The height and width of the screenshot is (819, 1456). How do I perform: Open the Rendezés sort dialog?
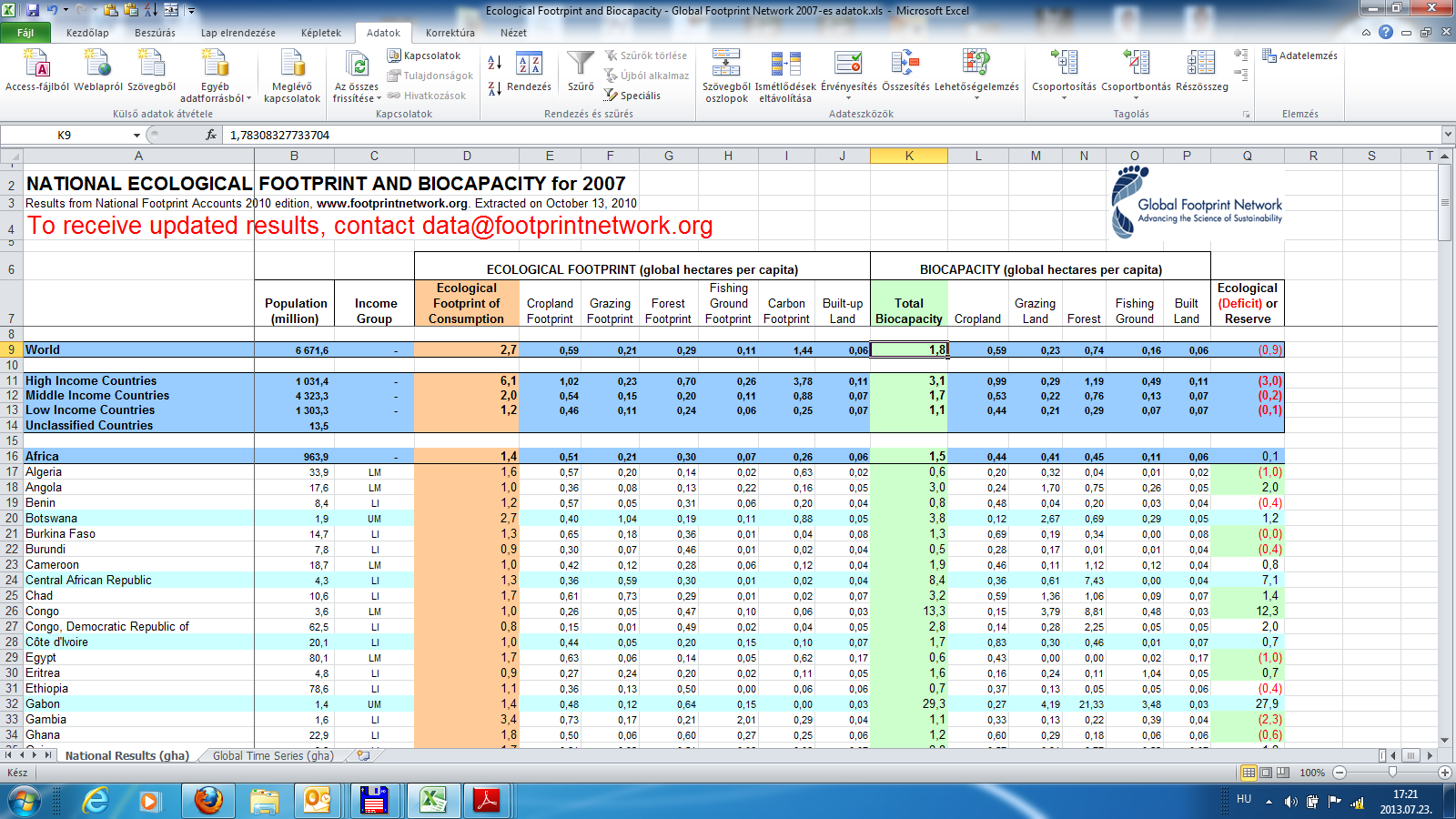click(x=529, y=71)
